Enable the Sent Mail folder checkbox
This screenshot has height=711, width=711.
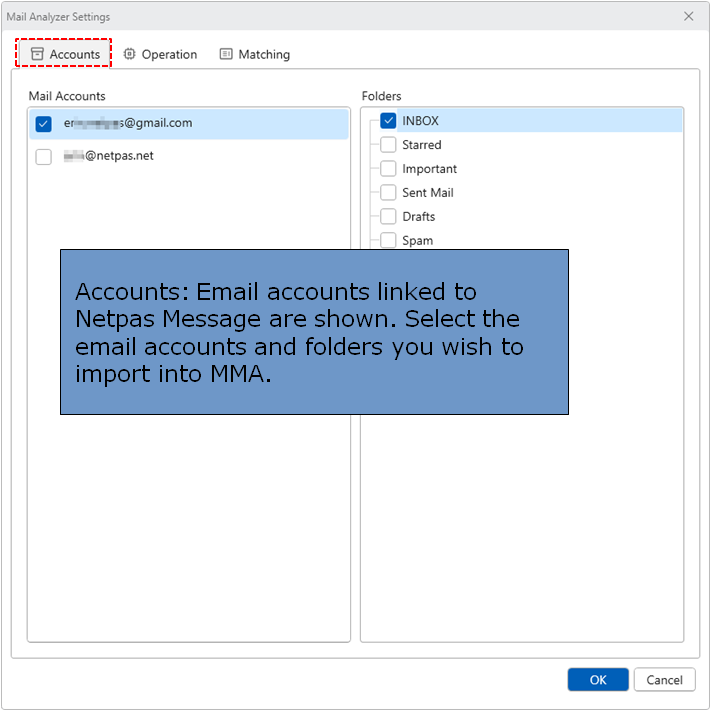(x=388, y=193)
